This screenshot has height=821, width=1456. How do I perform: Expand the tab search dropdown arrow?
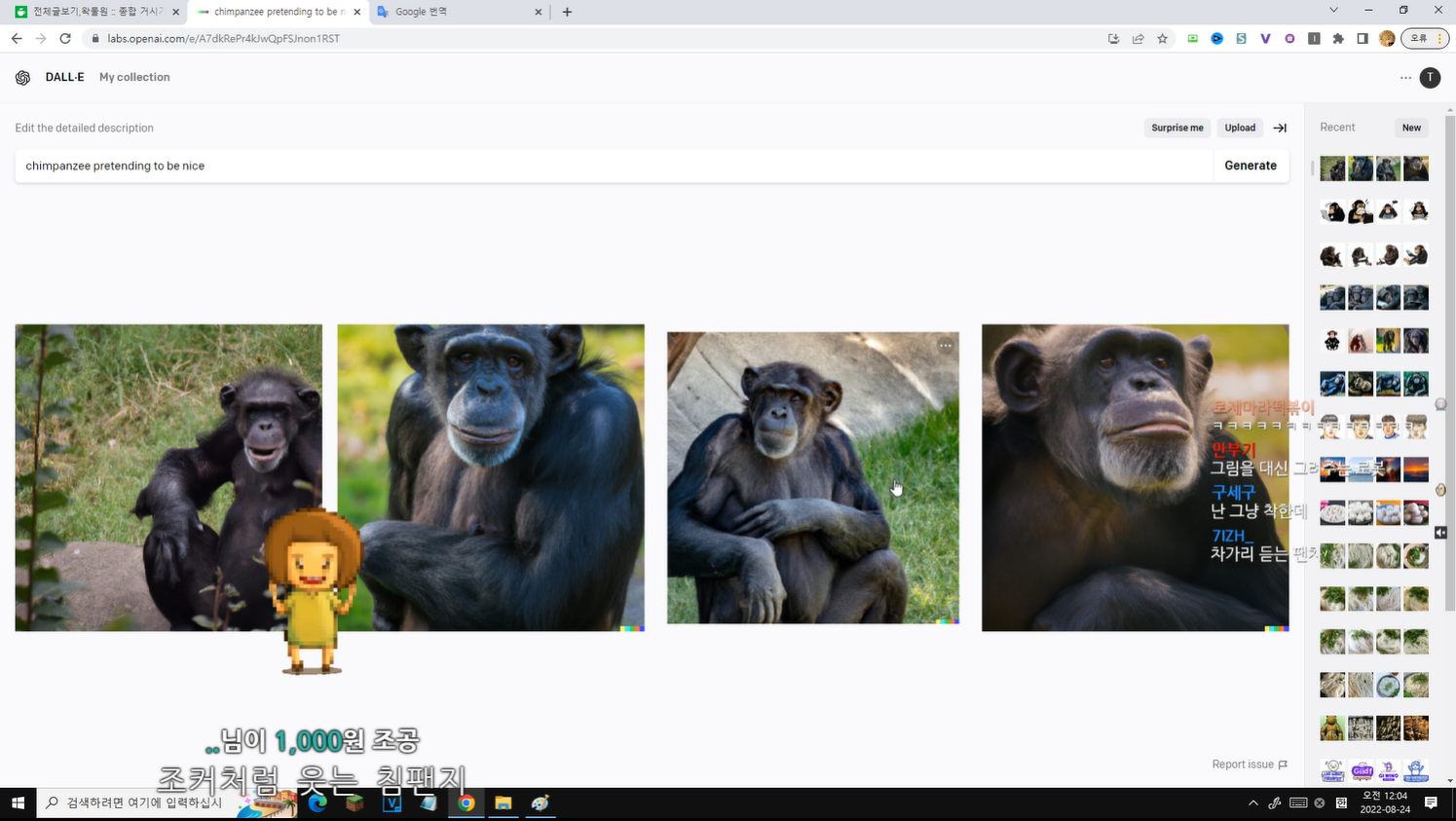[x=1333, y=11]
